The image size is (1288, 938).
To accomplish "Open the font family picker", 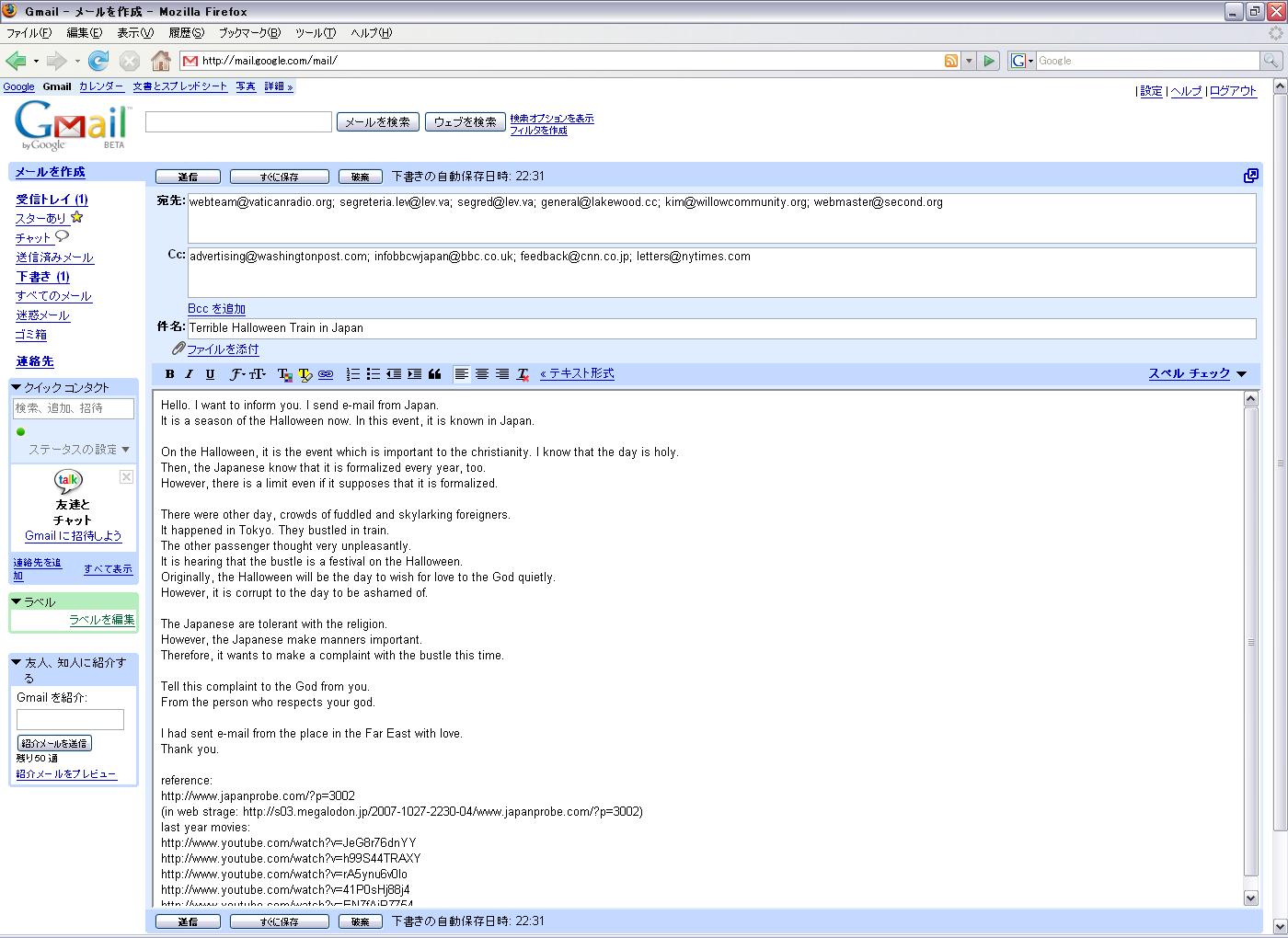I will [237, 374].
